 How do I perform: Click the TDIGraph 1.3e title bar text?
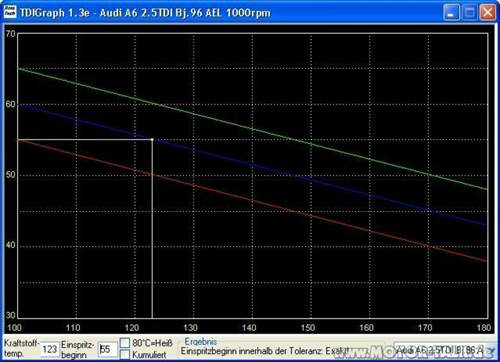point(145,13)
